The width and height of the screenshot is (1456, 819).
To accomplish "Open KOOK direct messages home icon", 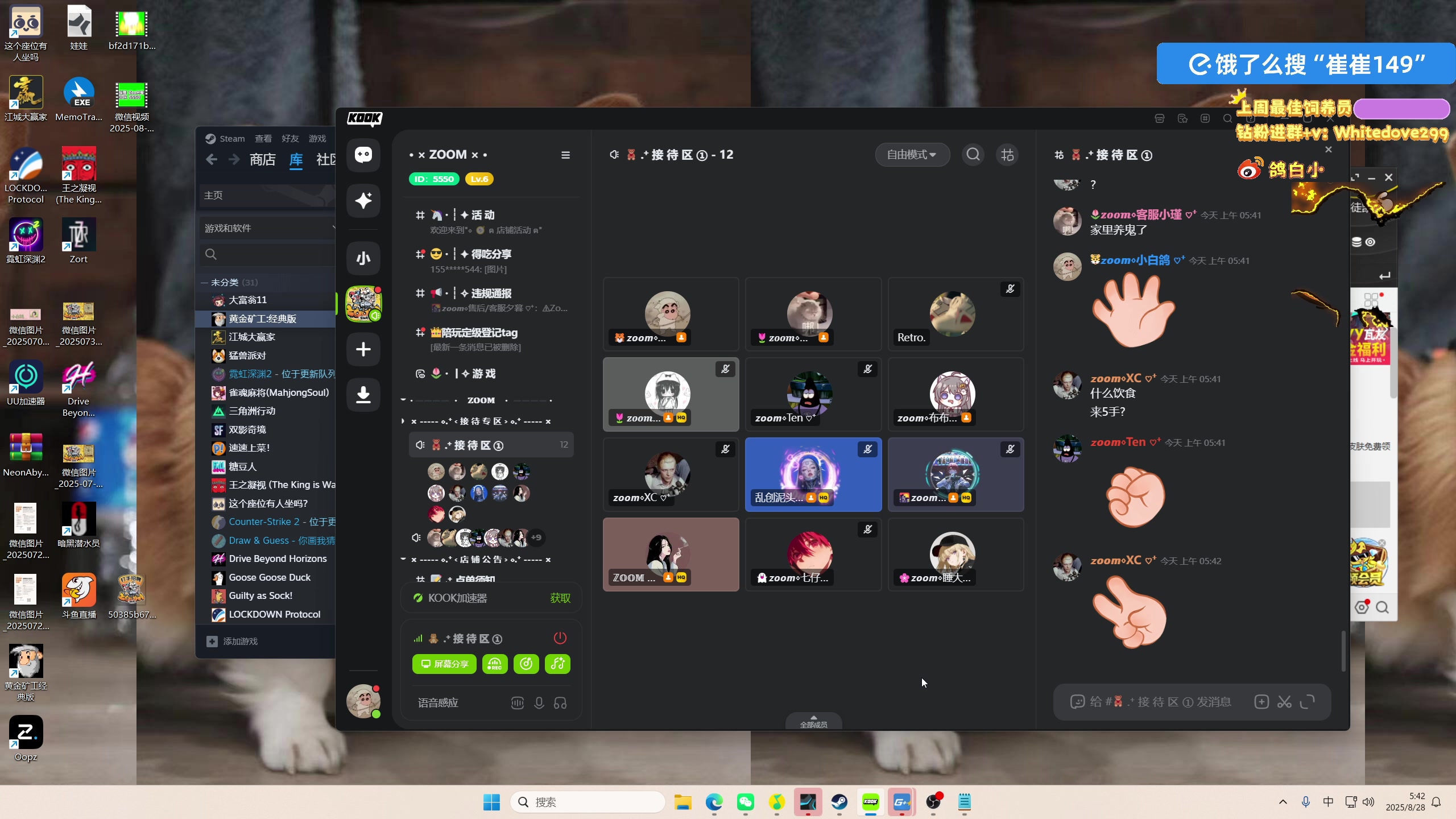I will point(363,155).
